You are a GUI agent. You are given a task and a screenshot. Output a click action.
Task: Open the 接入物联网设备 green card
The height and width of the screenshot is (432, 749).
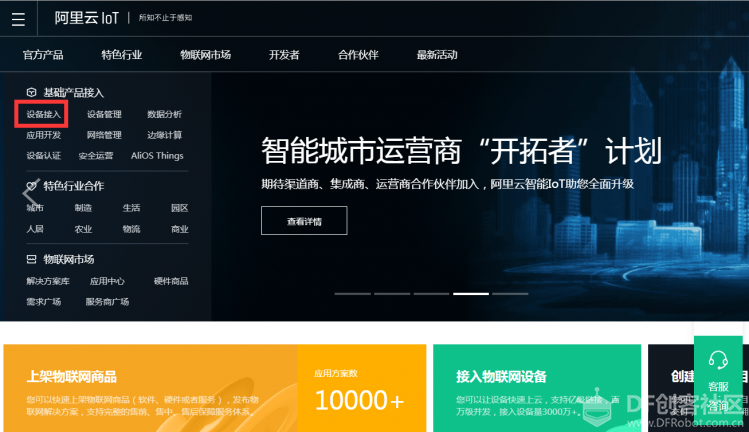point(537,388)
